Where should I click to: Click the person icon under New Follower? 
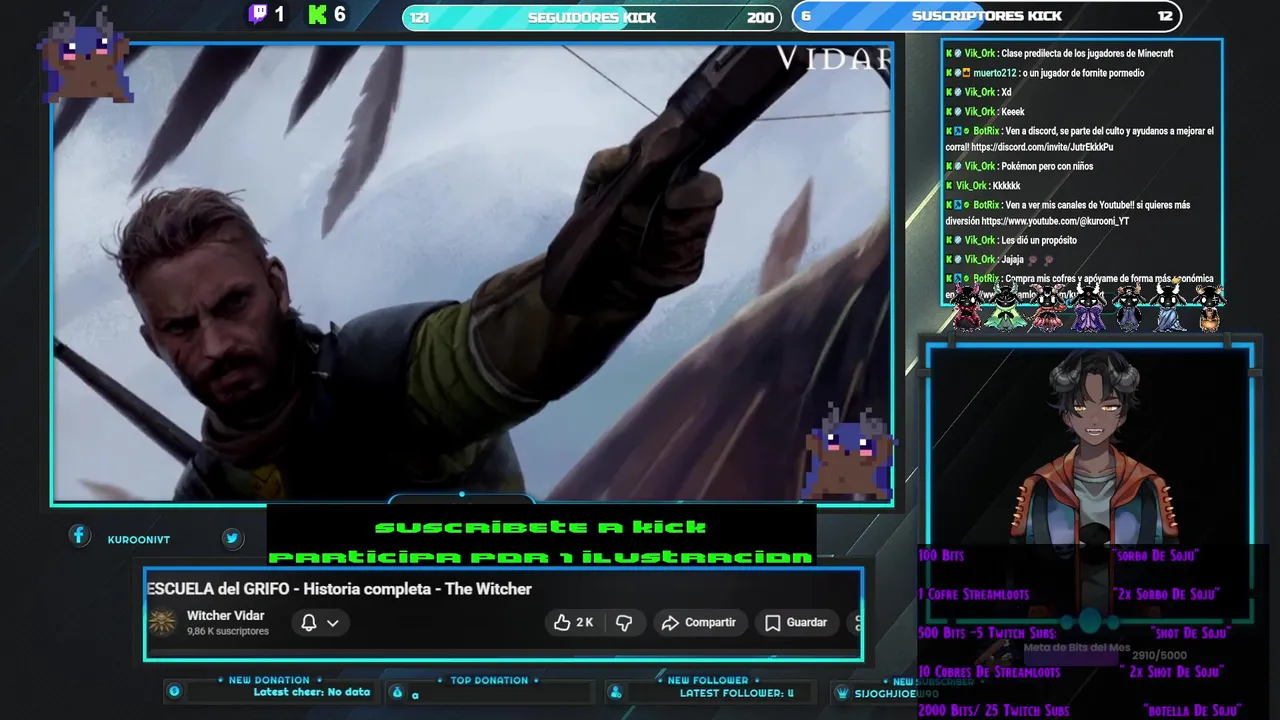(616, 692)
